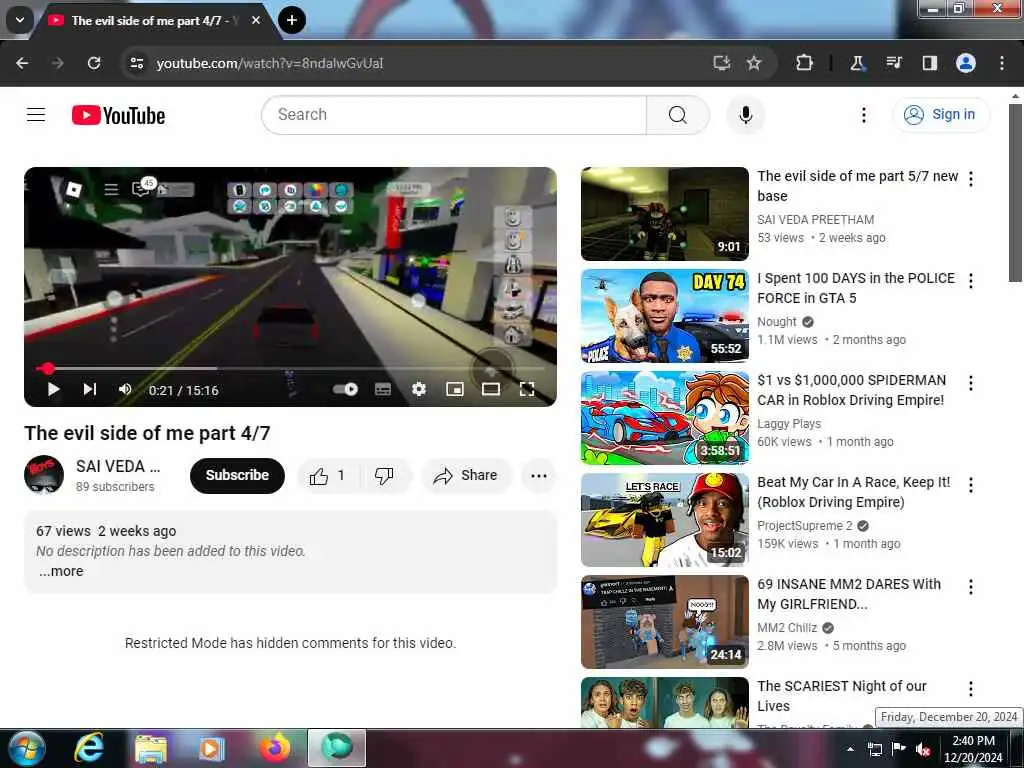1024x768 pixels.
Task: Open the taskbar clock 2:40 PM
Action: [973, 749]
